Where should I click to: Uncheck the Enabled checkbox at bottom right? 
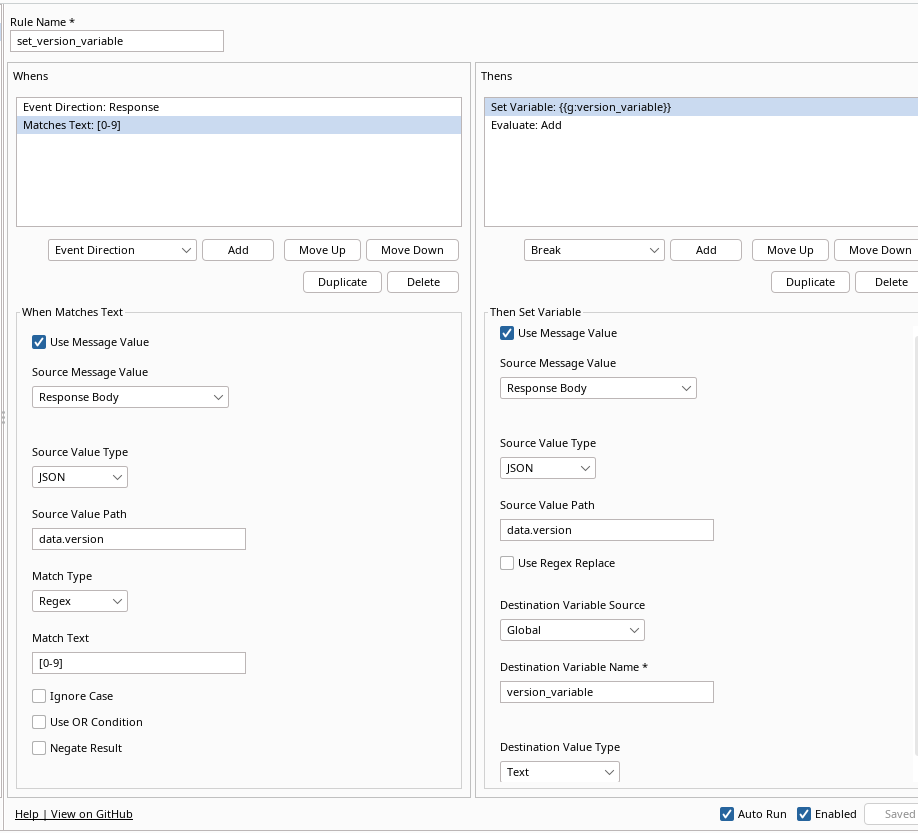pyautogui.click(x=804, y=814)
